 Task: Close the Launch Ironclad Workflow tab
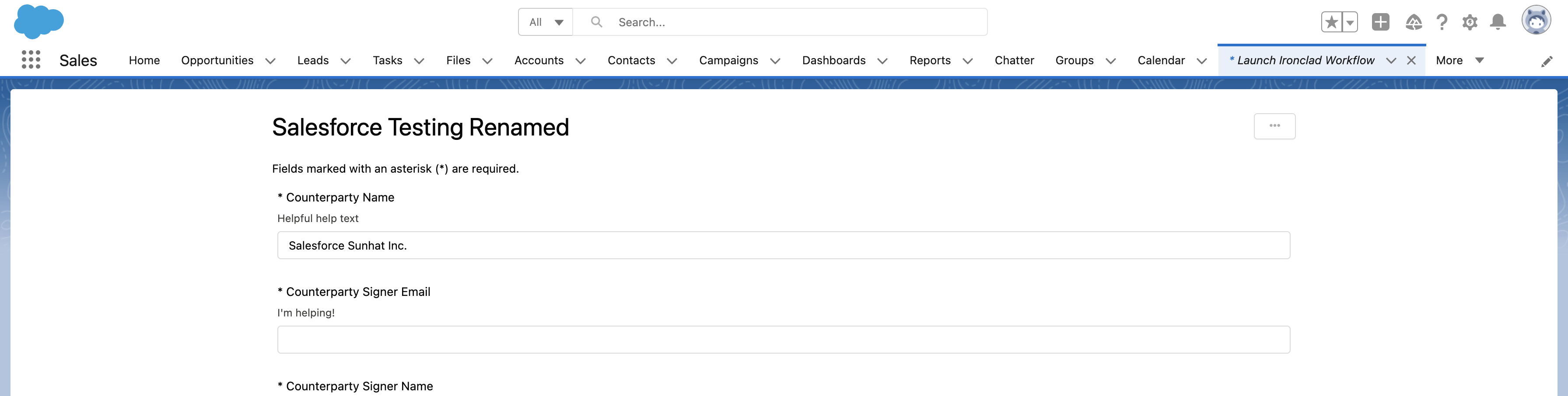pyautogui.click(x=1411, y=60)
